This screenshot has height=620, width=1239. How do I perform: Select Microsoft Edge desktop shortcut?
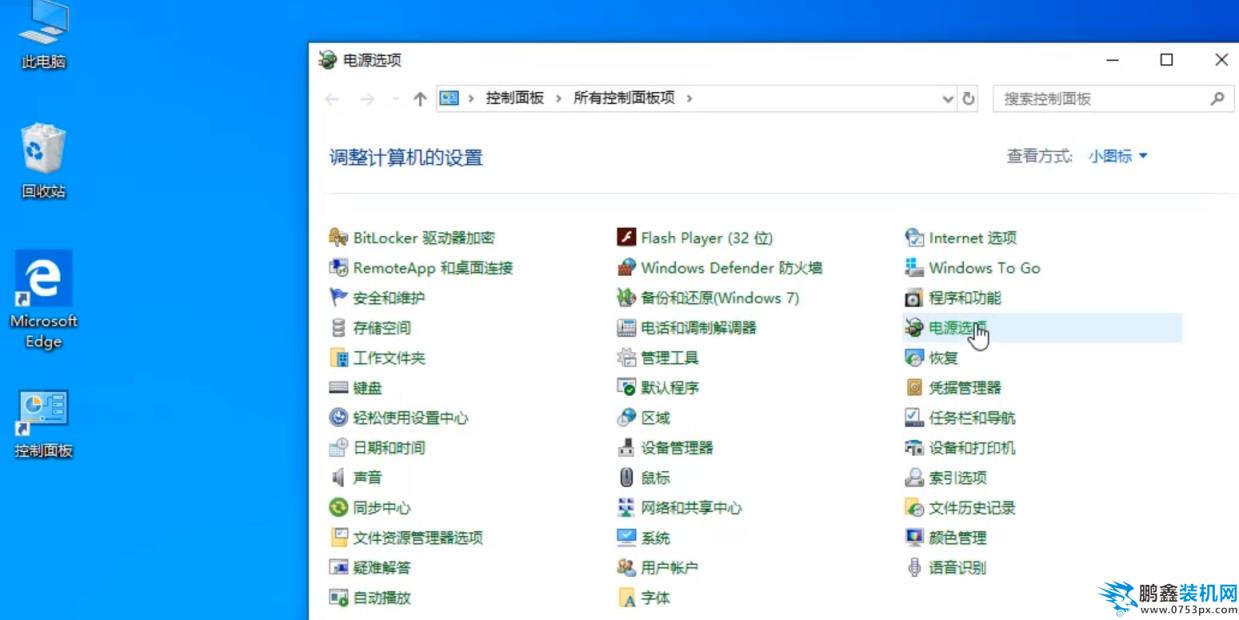[x=44, y=300]
